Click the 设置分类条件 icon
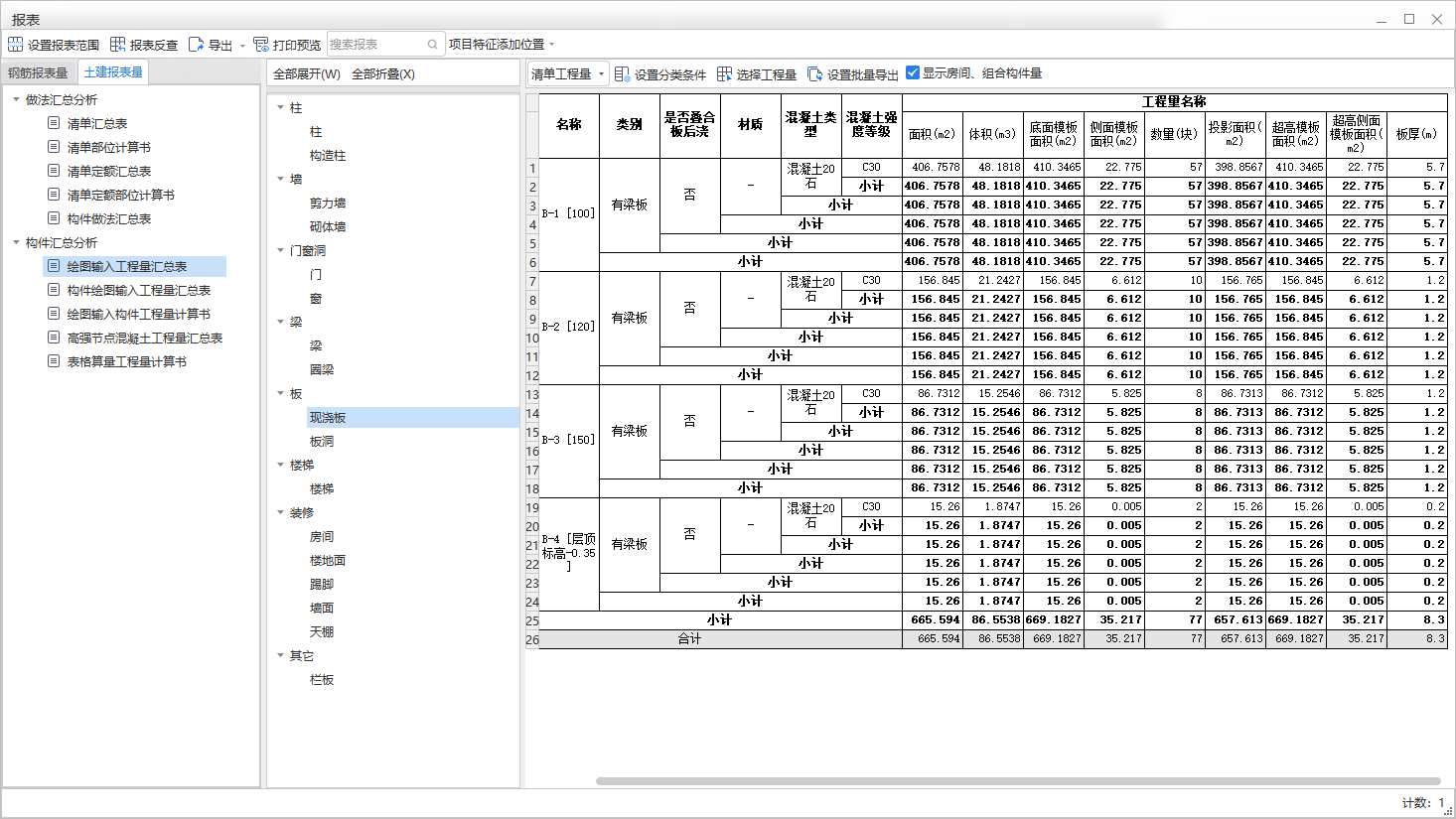This screenshot has height=819, width=1456. click(622, 74)
